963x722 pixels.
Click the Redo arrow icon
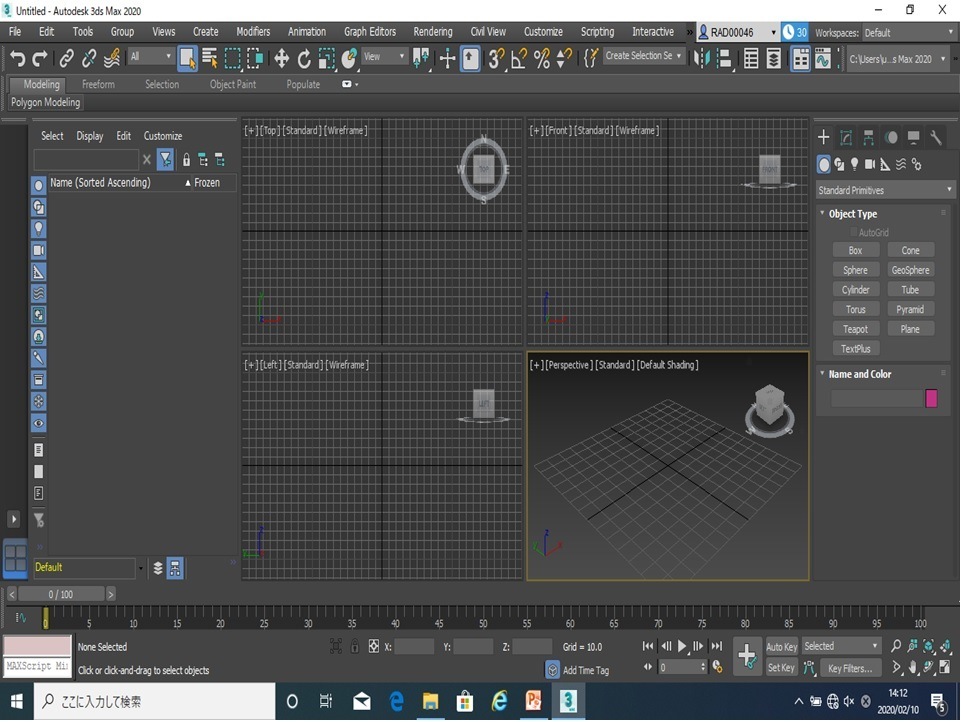[x=39, y=59]
